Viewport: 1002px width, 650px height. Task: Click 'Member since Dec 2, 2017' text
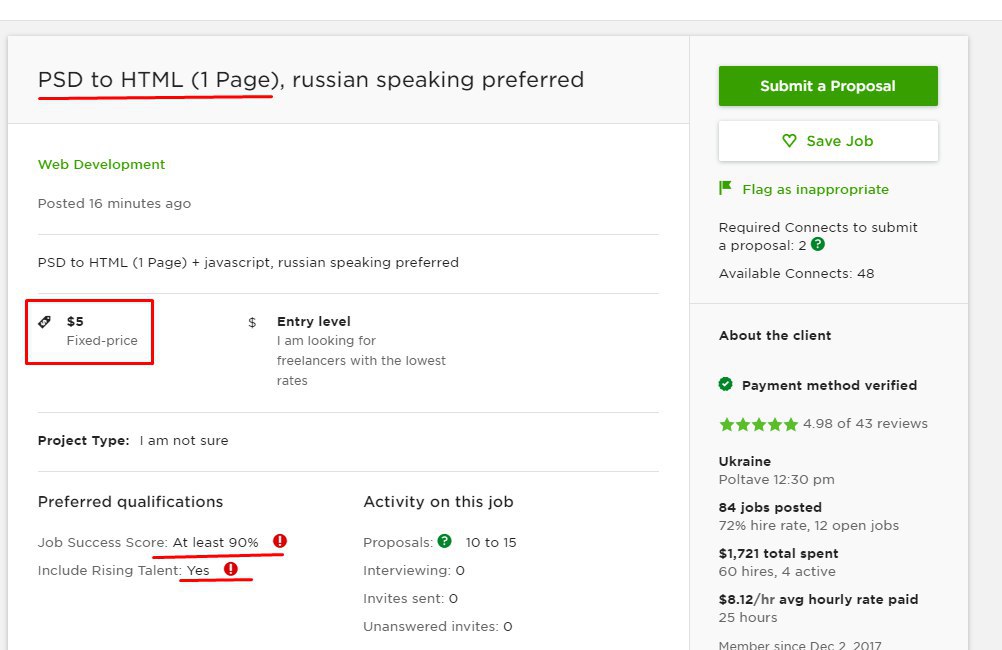800,645
